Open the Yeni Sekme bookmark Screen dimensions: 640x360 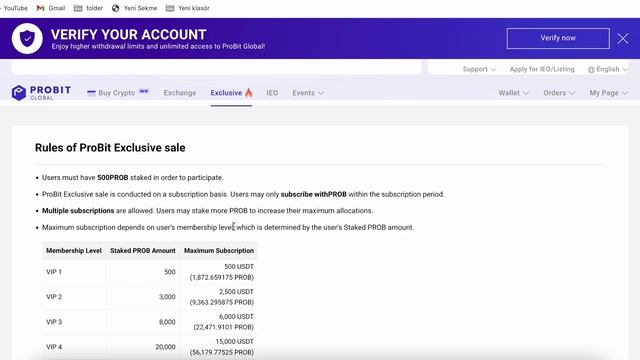click(x=134, y=8)
